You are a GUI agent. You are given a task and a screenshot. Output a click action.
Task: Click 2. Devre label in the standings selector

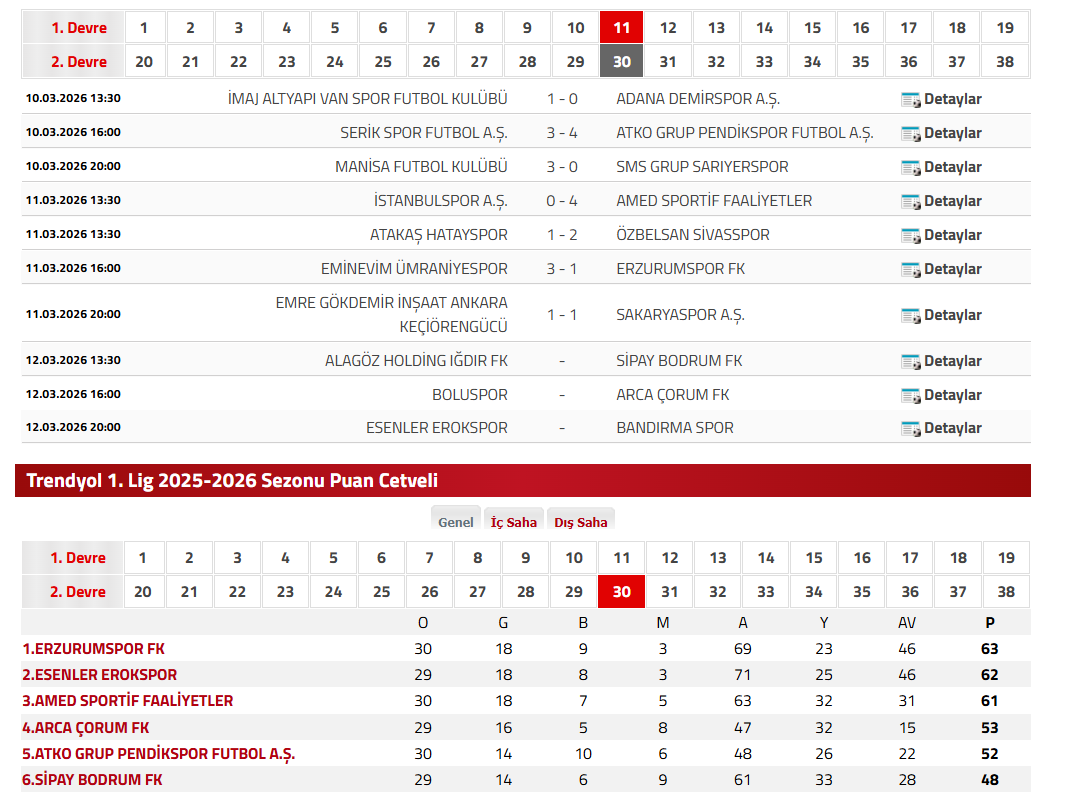coord(78,592)
